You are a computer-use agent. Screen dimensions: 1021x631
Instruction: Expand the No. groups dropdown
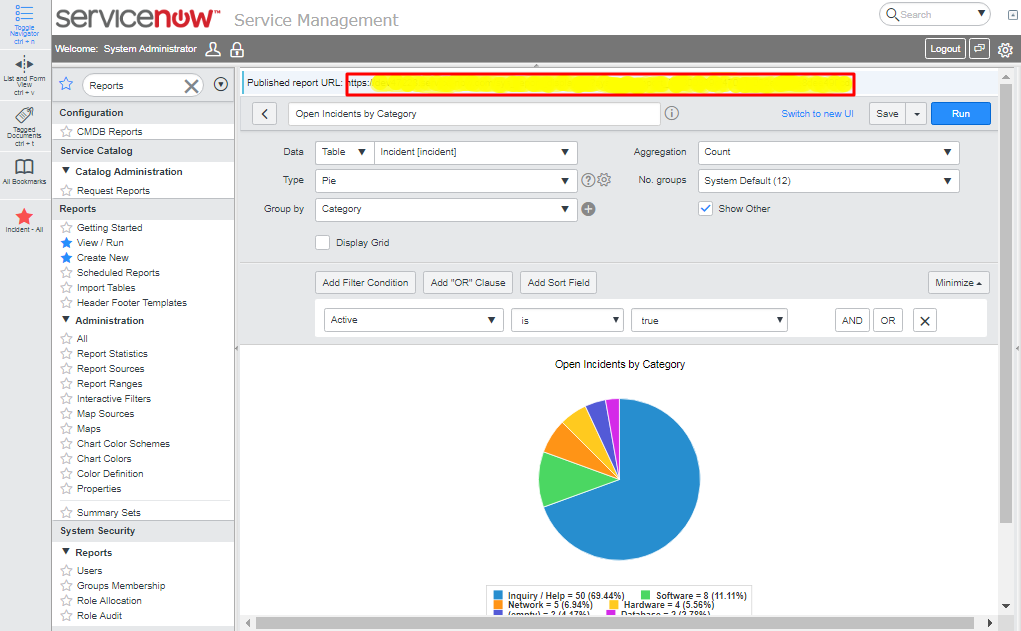point(828,181)
